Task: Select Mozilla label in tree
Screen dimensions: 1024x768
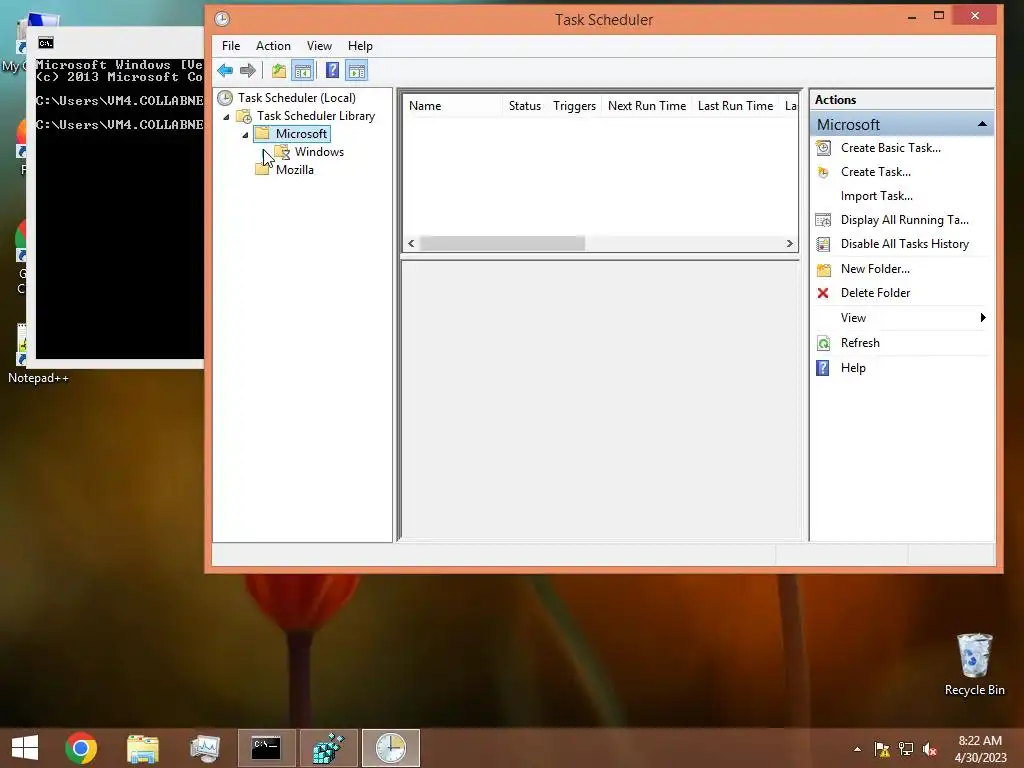Action: [x=295, y=170]
